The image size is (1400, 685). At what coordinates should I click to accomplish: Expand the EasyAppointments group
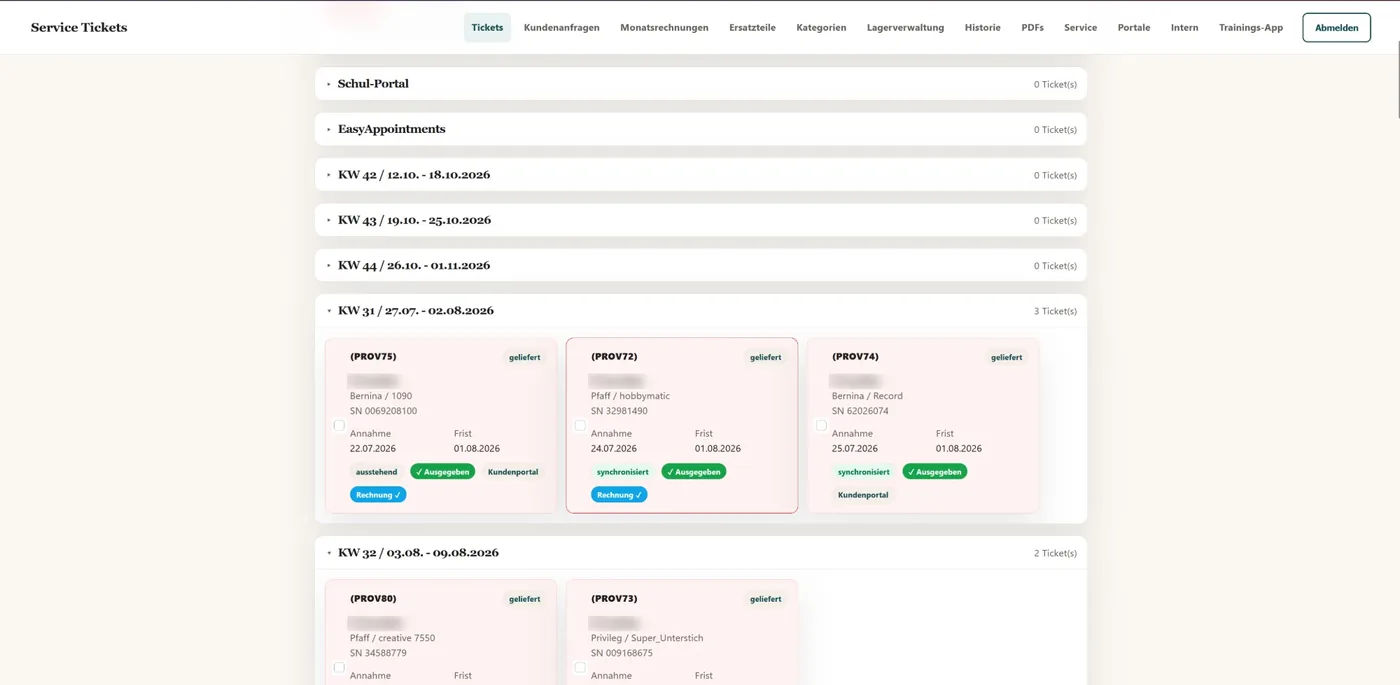pyautogui.click(x=700, y=129)
